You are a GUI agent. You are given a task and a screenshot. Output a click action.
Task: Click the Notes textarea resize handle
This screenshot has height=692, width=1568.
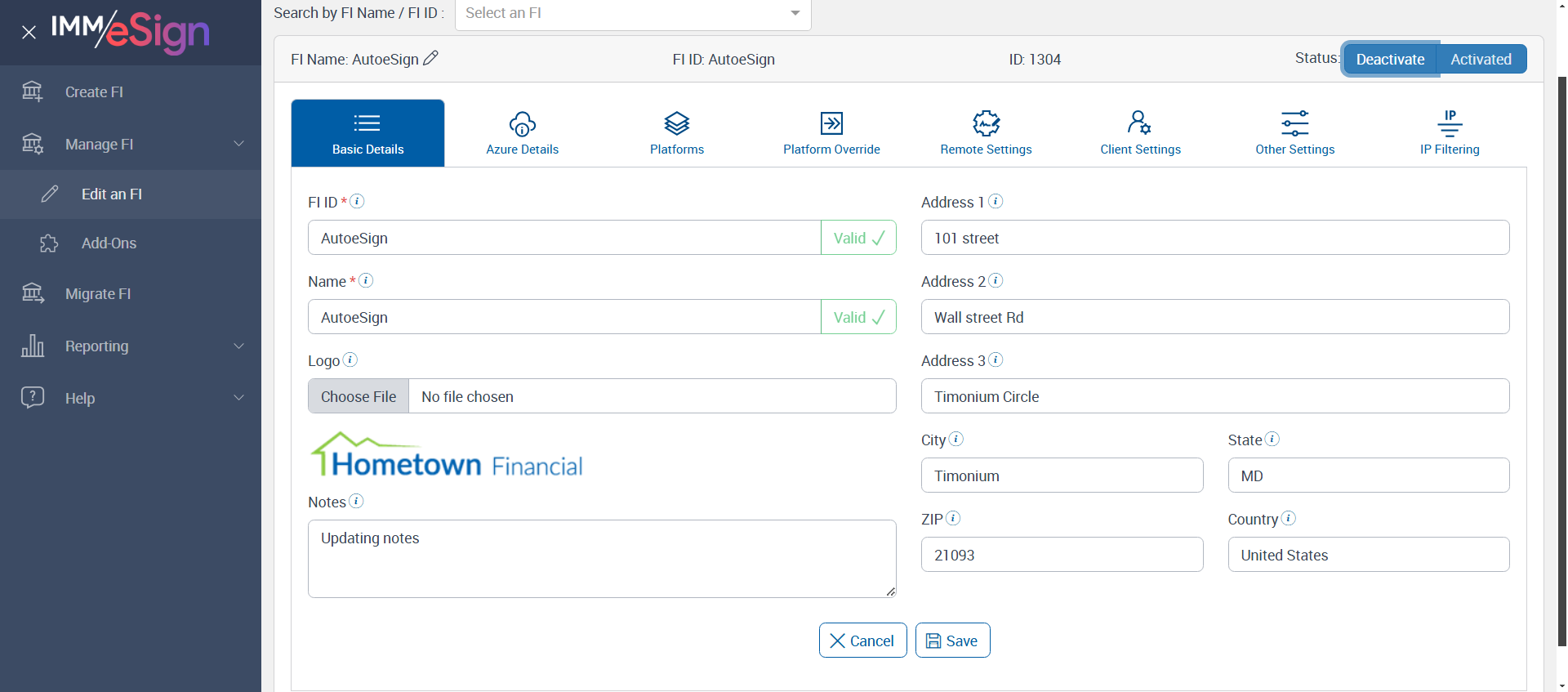tap(890, 592)
